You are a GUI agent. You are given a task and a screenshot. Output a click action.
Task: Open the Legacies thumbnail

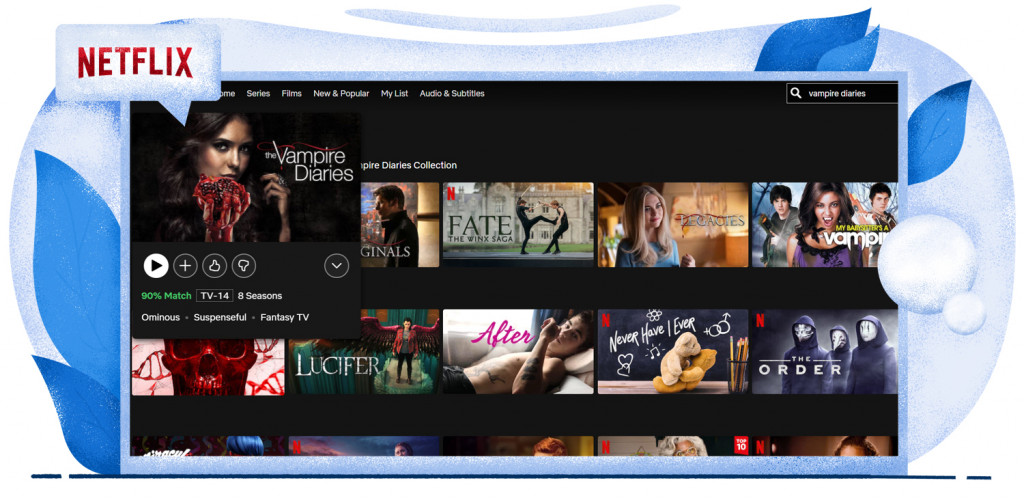click(x=673, y=225)
